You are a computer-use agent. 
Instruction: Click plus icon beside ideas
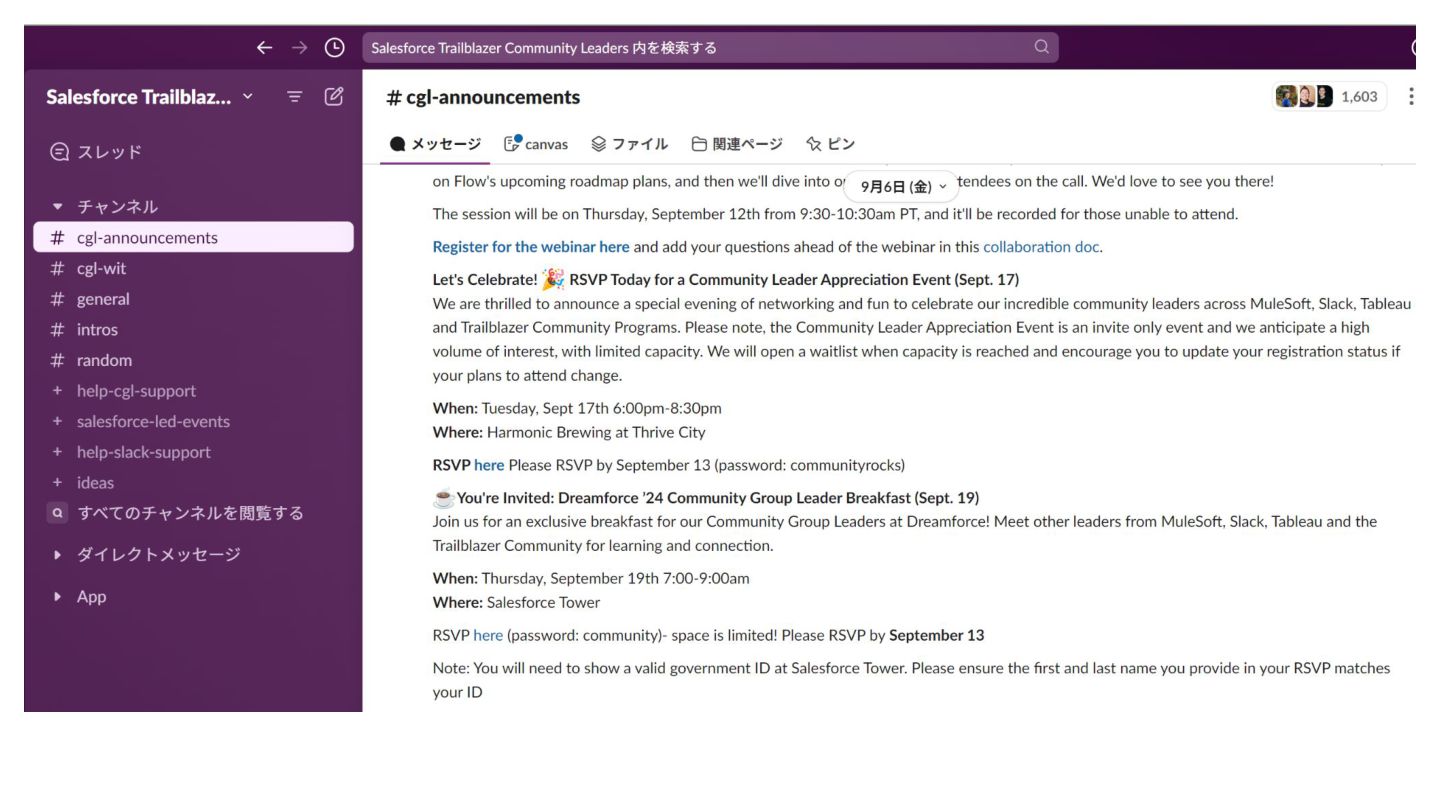(x=58, y=483)
